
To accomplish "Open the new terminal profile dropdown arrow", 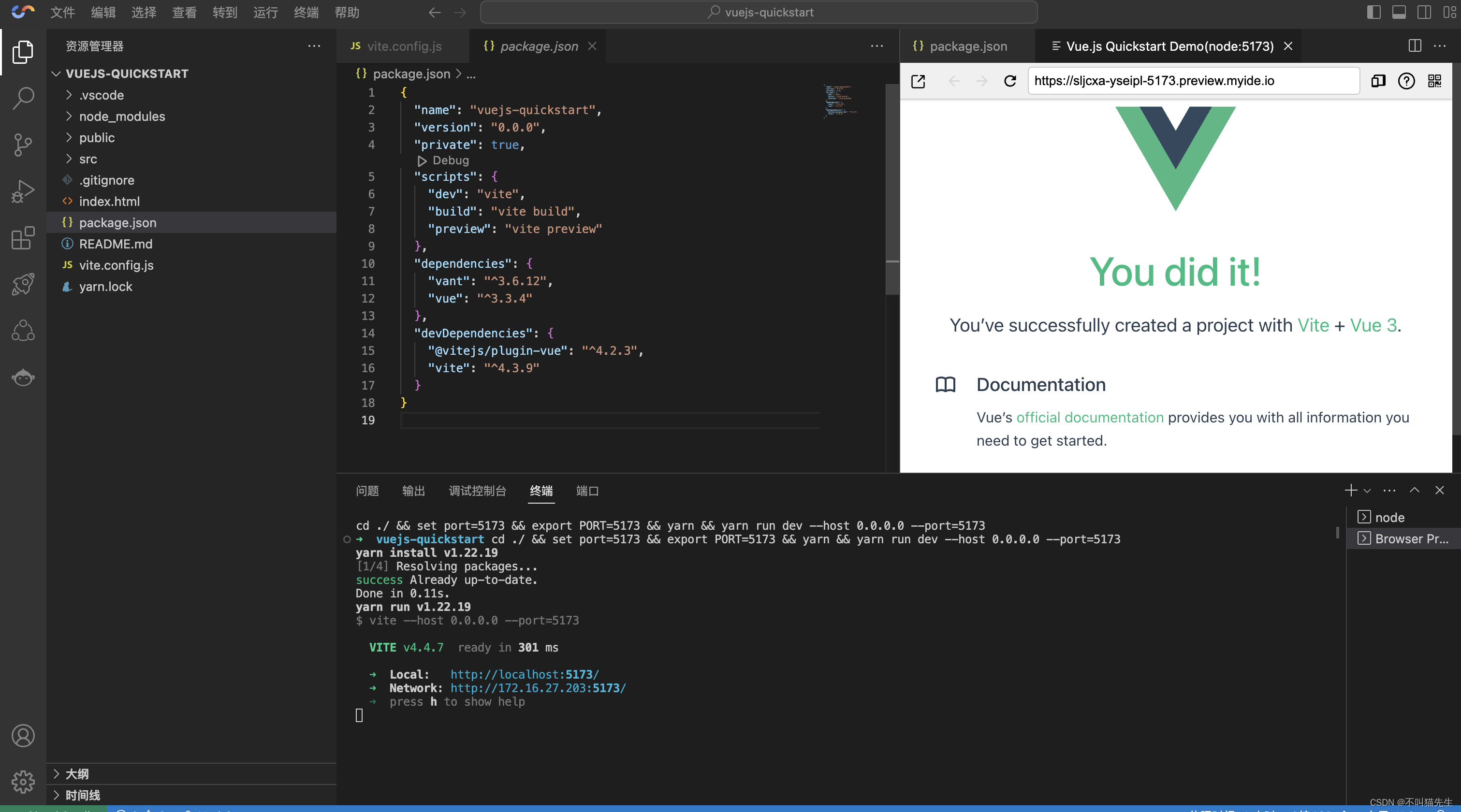I will (x=1367, y=491).
